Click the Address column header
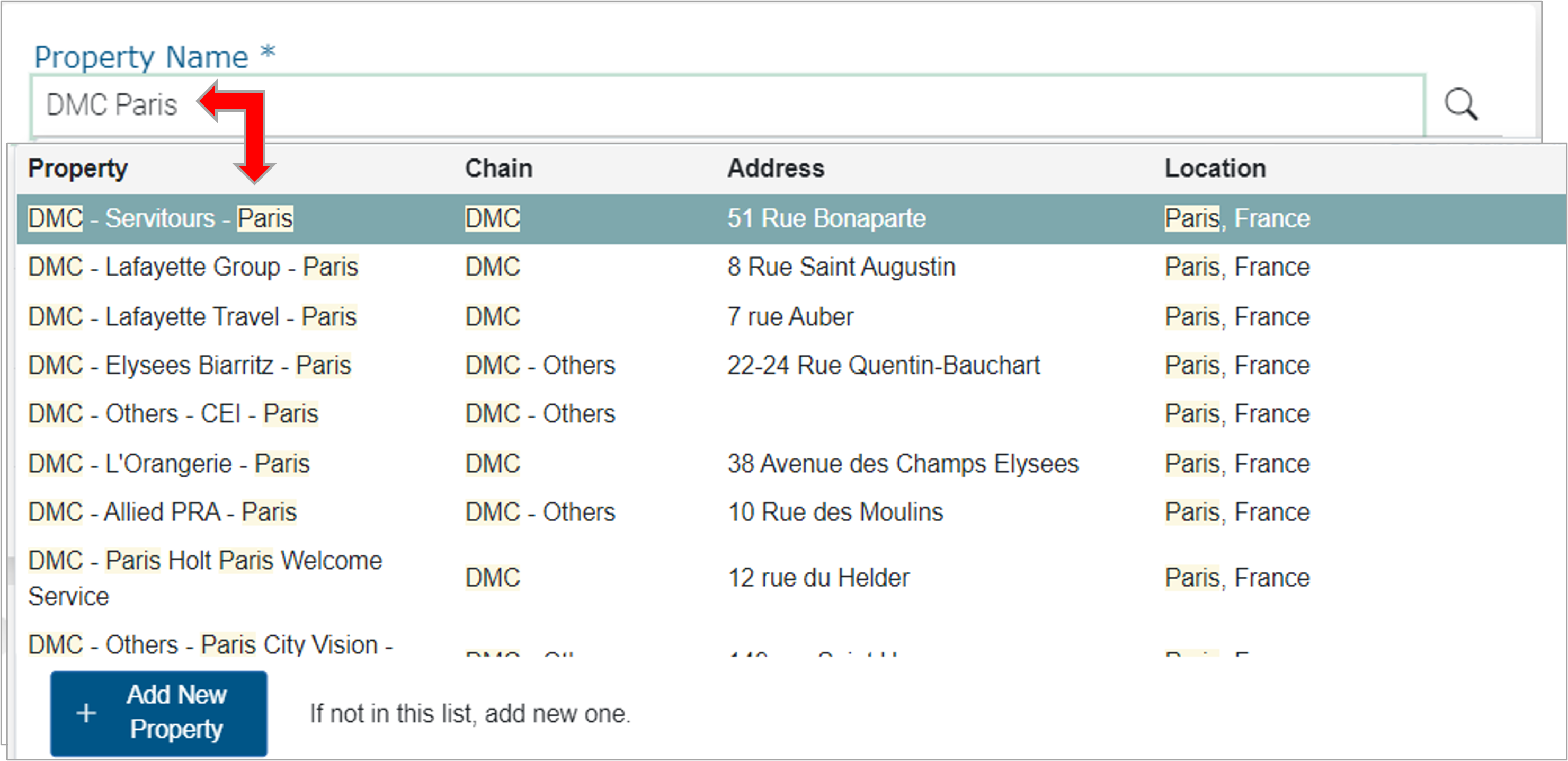The height and width of the screenshot is (761, 1568). (776, 169)
